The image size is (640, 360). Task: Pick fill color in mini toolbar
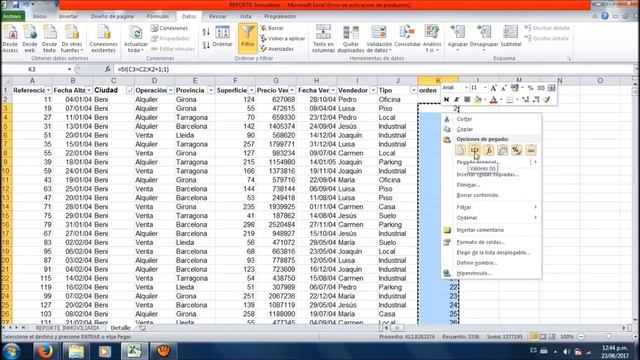pyautogui.click(x=477, y=99)
